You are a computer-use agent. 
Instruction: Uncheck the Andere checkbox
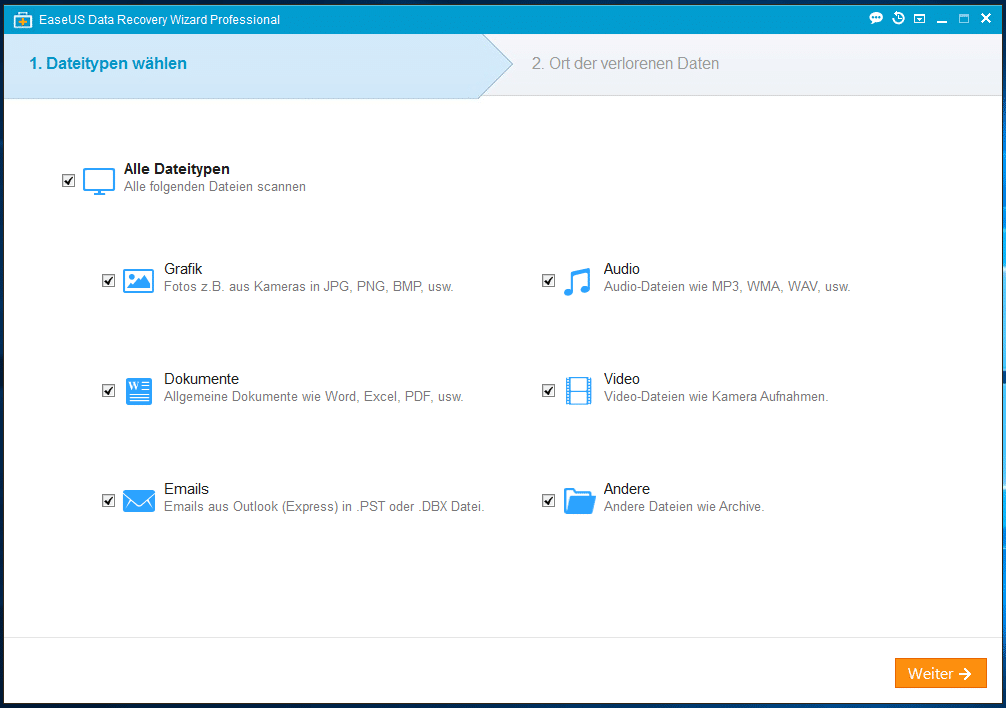point(549,501)
